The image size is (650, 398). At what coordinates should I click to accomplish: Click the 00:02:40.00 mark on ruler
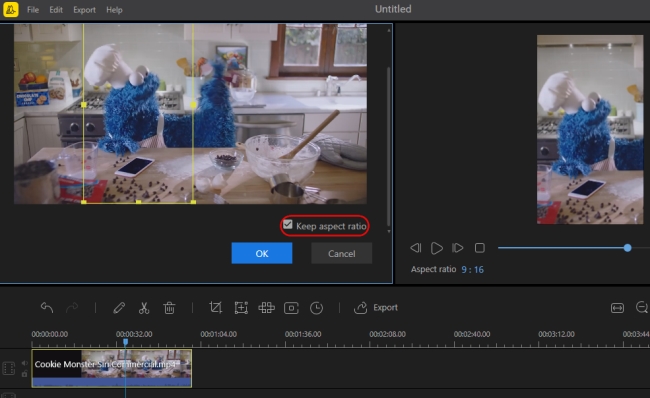click(472, 334)
